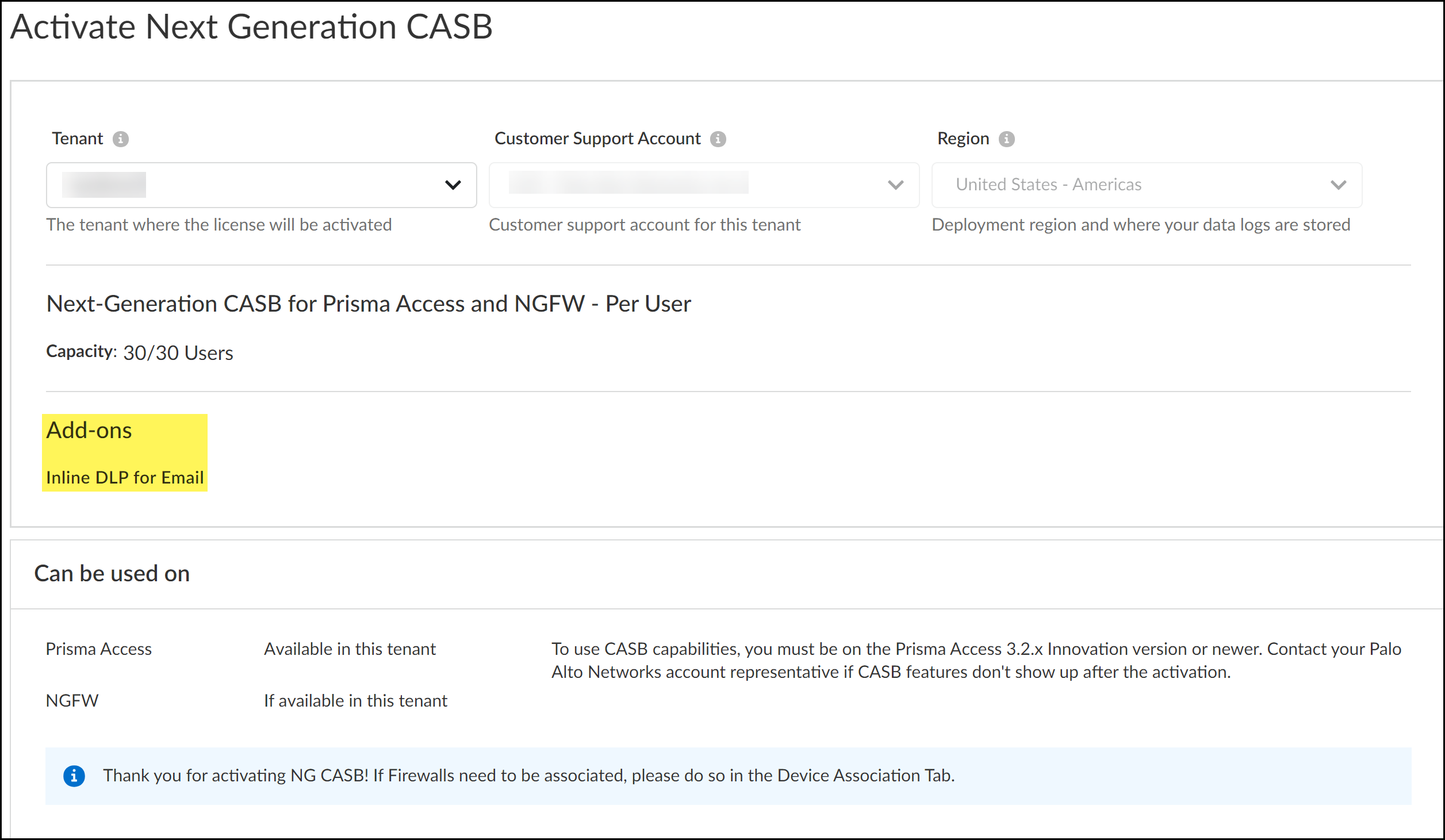Click the Prisma Access row label

pos(98,649)
